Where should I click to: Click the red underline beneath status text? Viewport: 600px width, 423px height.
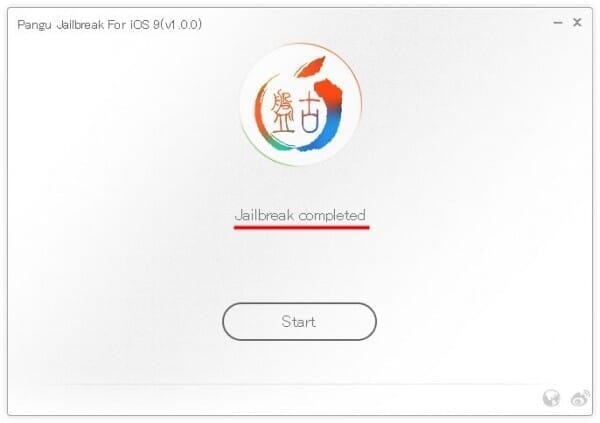pyautogui.click(x=302, y=227)
